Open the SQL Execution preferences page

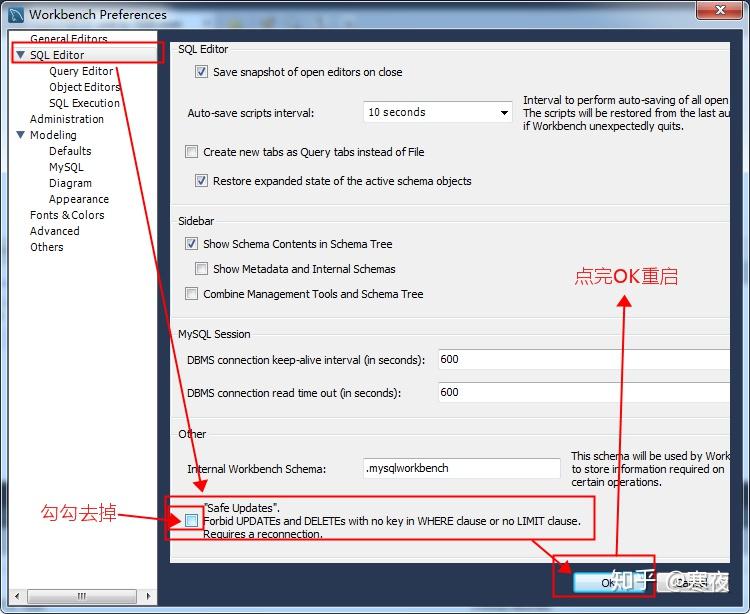84,103
